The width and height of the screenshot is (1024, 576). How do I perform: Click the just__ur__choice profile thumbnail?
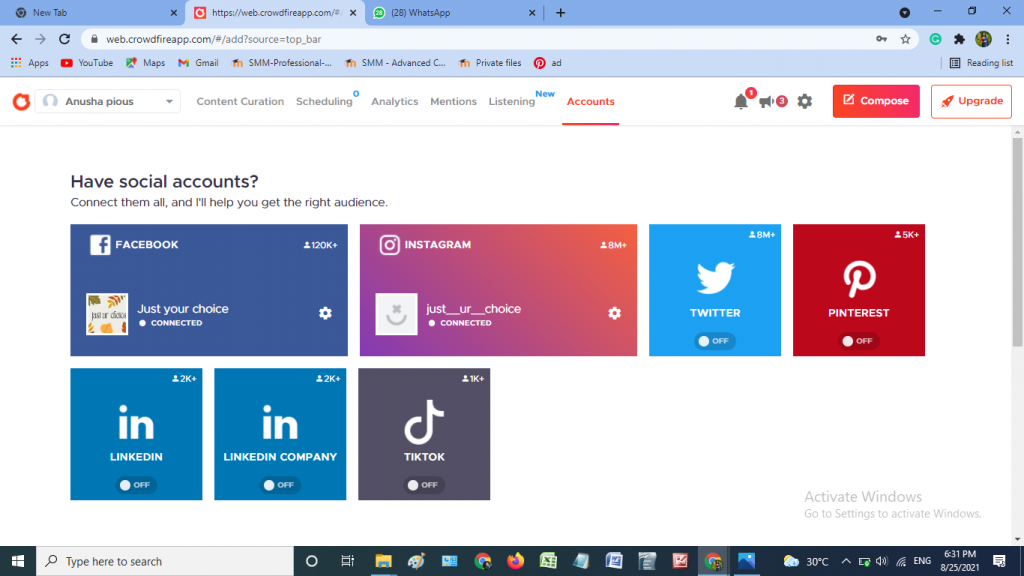(x=396, y=314)
